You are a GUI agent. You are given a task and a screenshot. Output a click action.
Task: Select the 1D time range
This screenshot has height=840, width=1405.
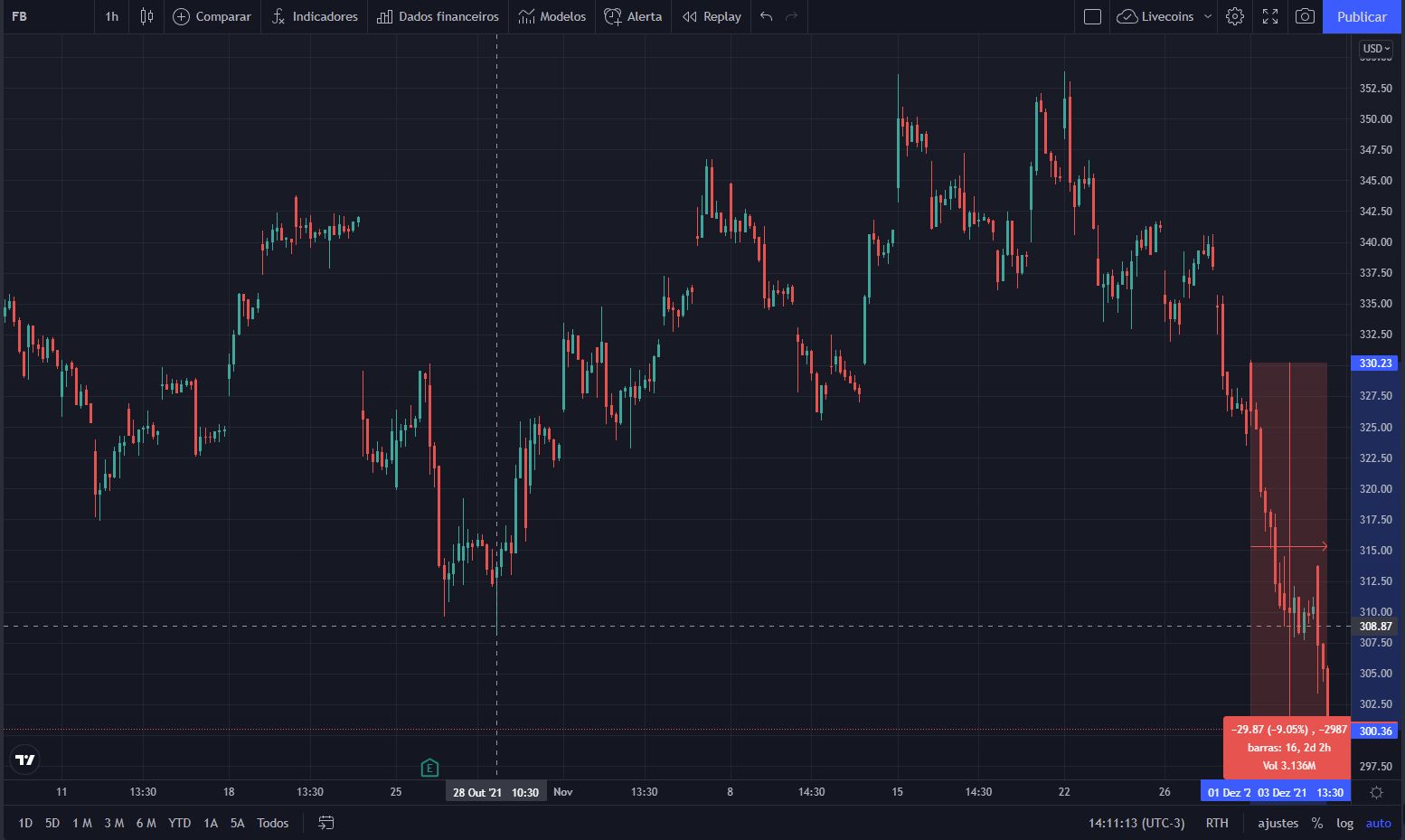pos(25,823)
